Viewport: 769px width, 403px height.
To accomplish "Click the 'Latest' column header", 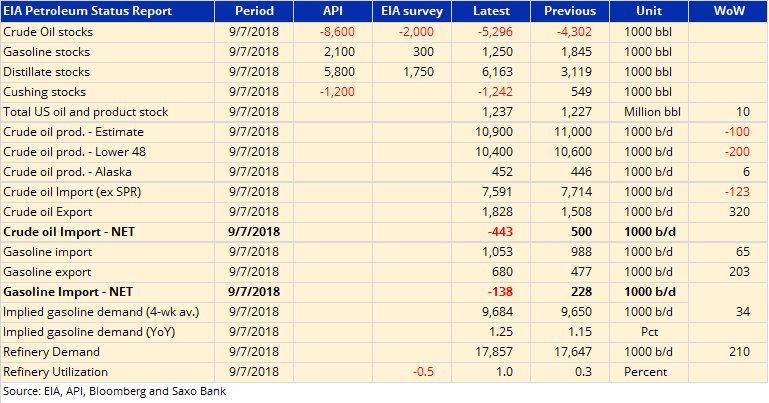I will click(x=491, y=11).
